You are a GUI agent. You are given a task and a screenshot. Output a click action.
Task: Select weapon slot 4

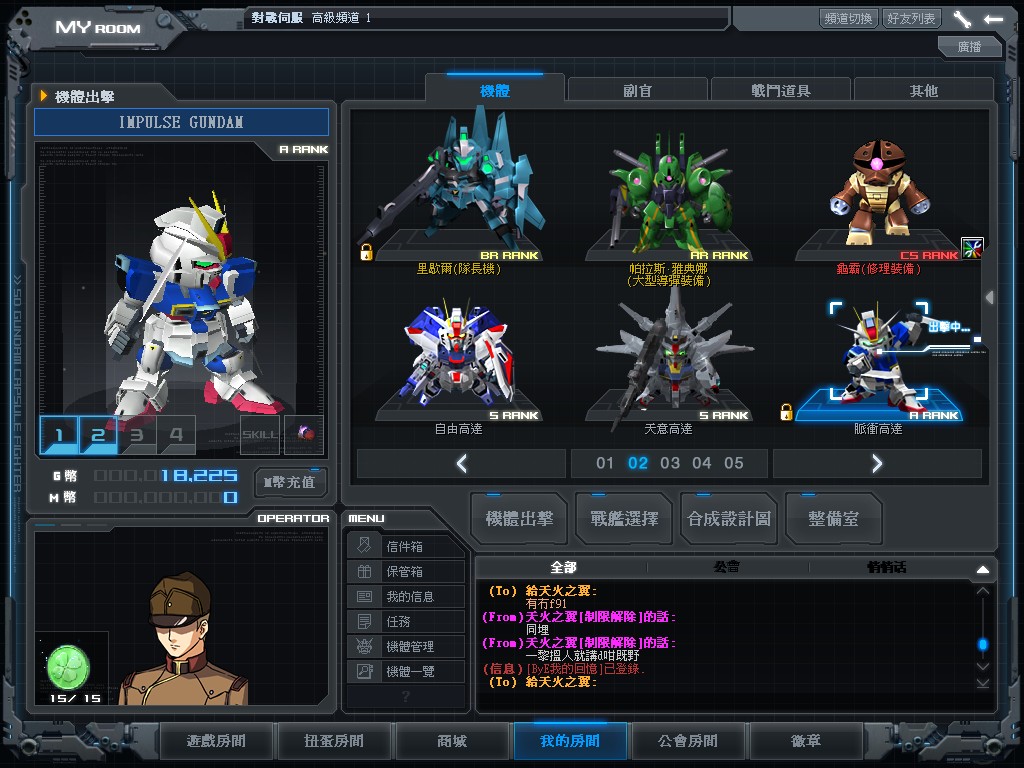176,434
